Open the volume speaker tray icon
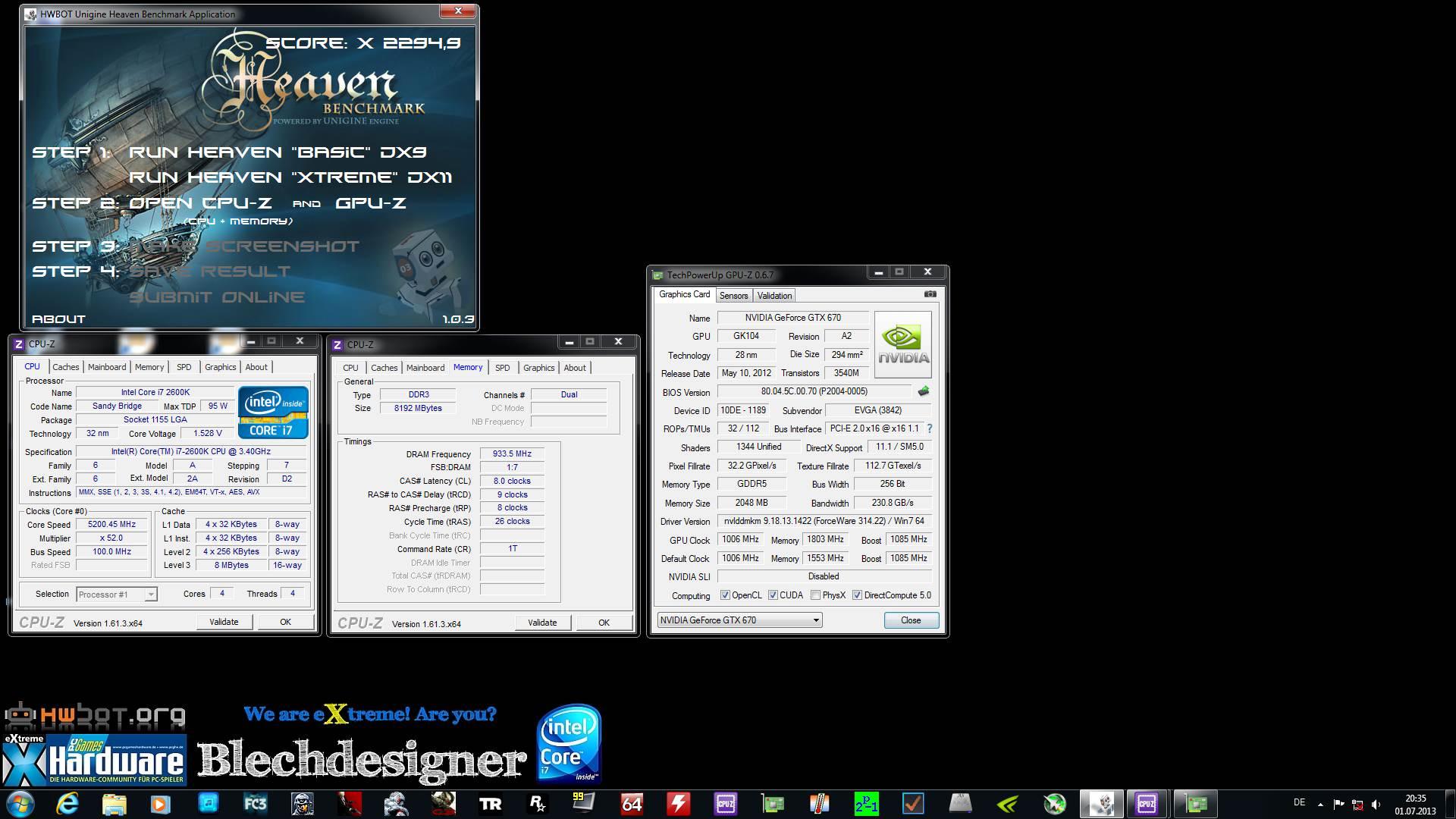Screen dimensions: 1456x819 [1376, 805]
